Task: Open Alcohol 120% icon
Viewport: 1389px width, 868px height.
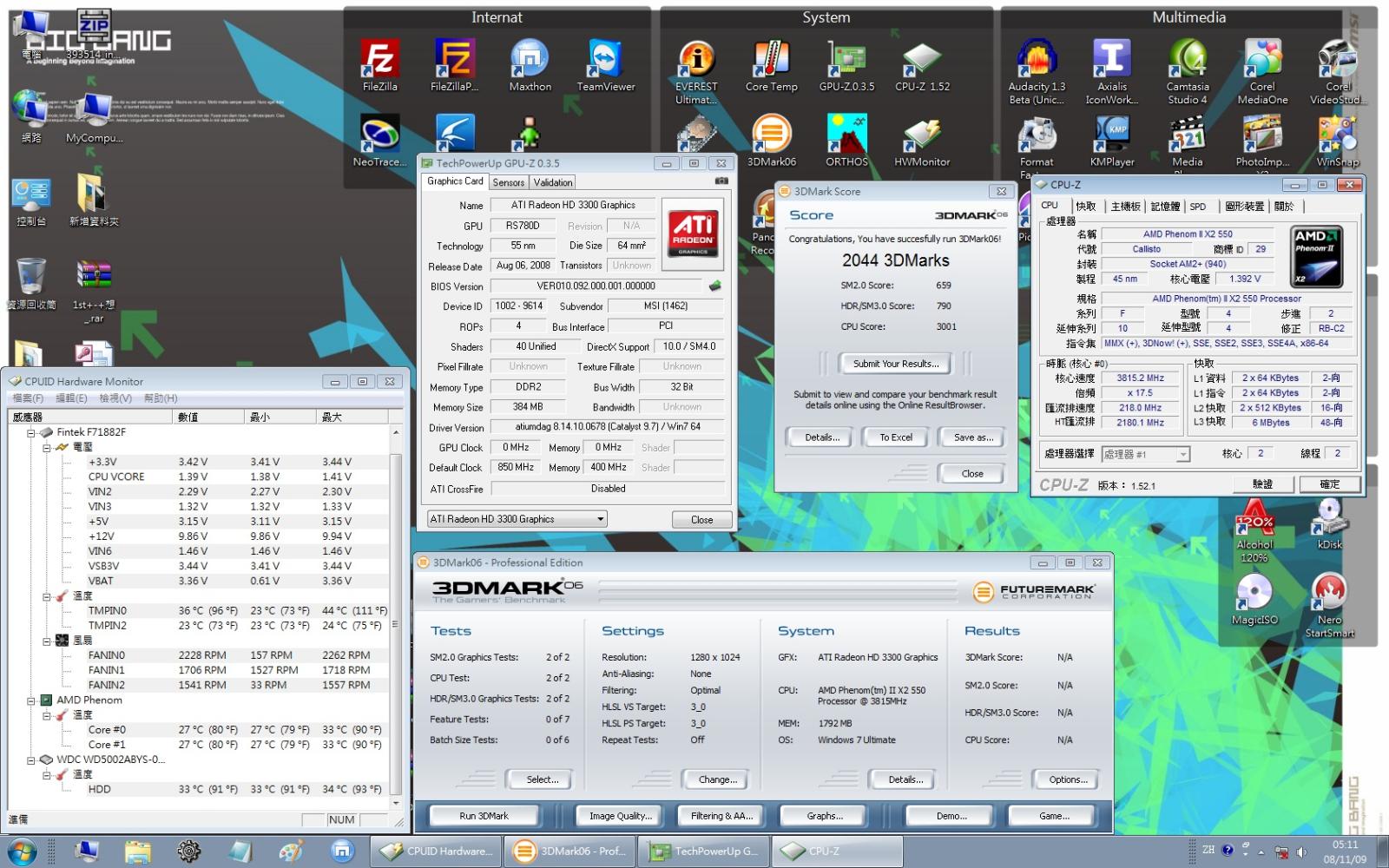Action: [1254, 531]
